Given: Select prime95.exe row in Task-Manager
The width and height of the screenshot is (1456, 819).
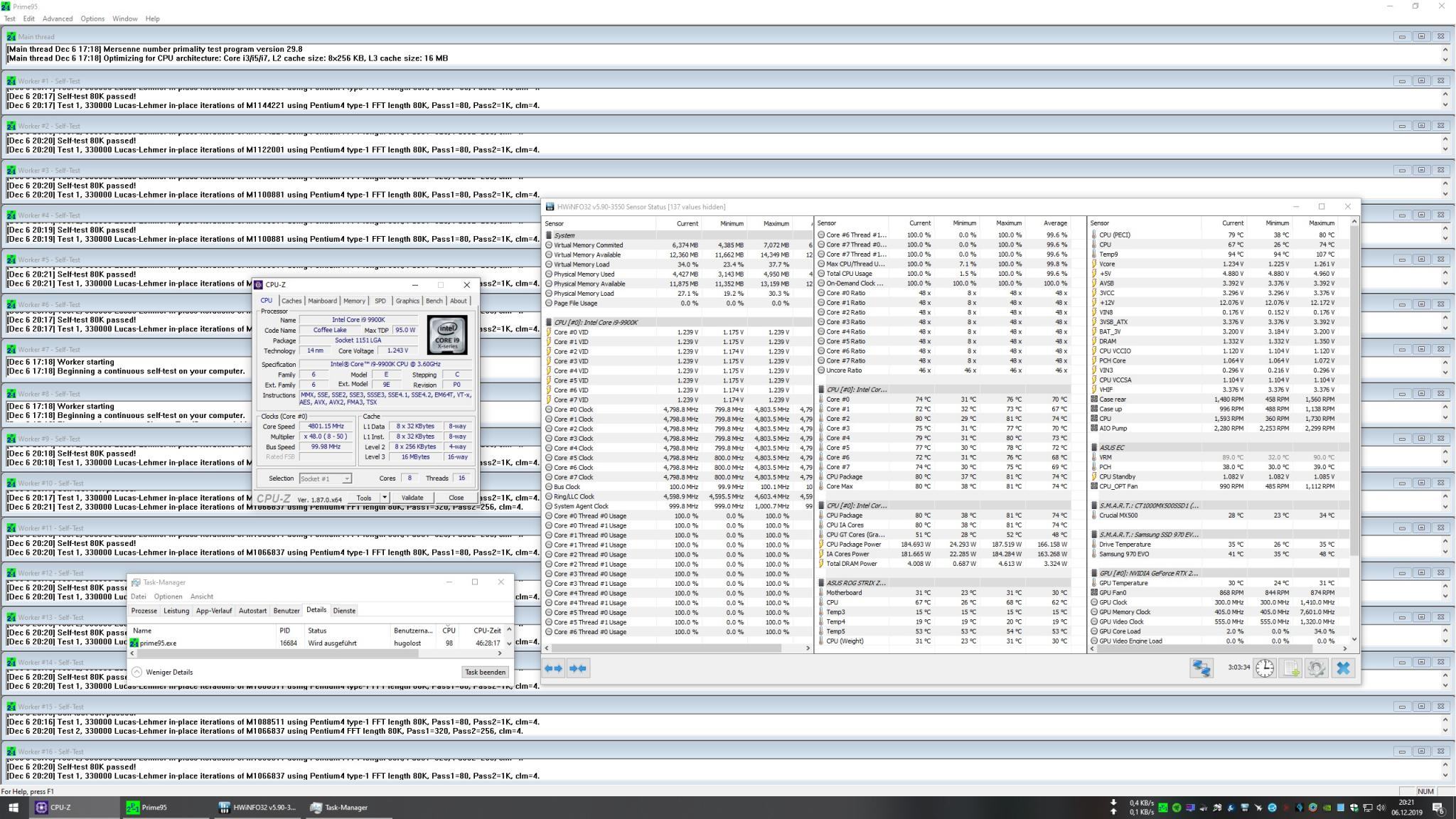Looking at the screenshot, I should 317,643.
